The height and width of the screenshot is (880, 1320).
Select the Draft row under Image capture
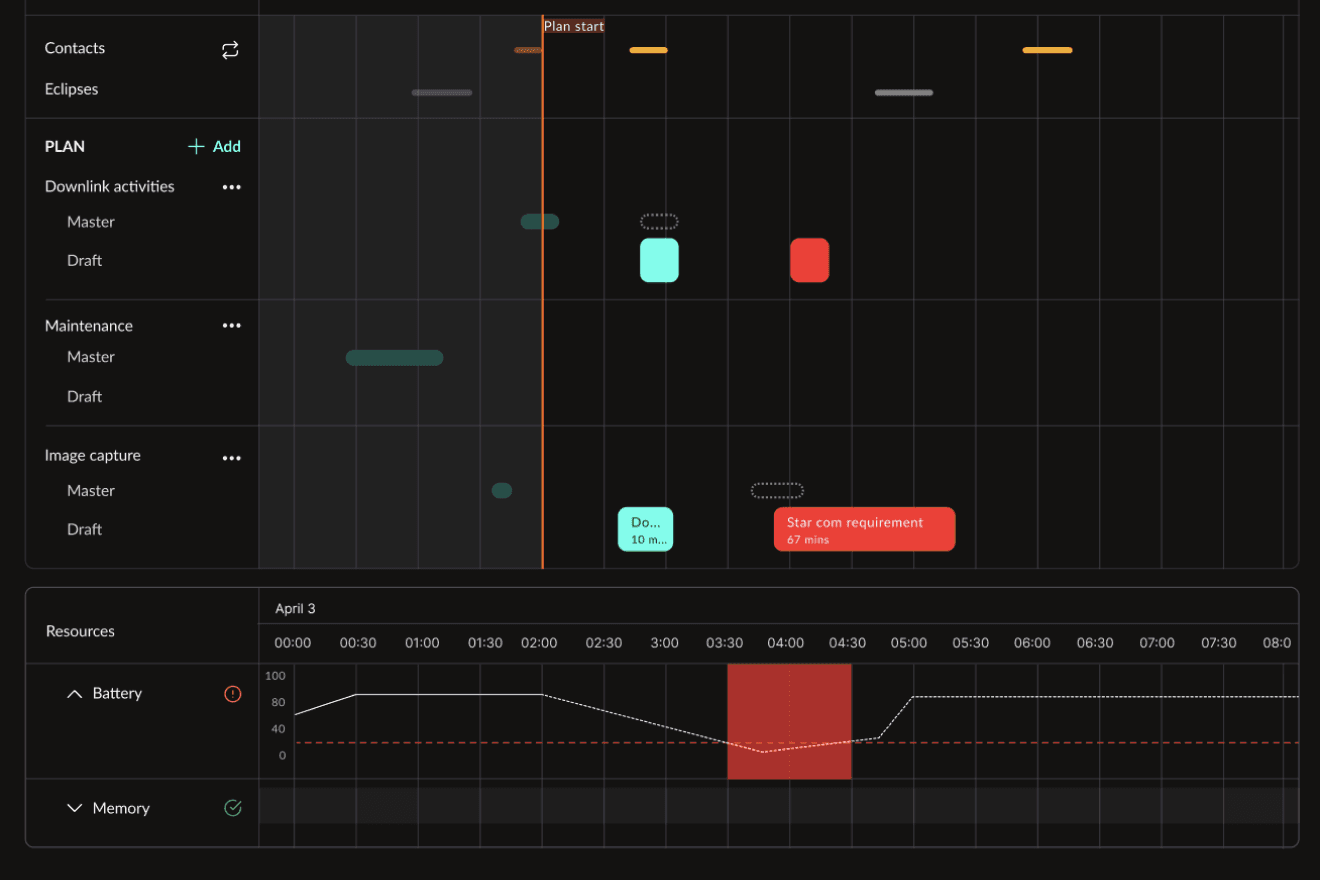(x=85, y=530)
